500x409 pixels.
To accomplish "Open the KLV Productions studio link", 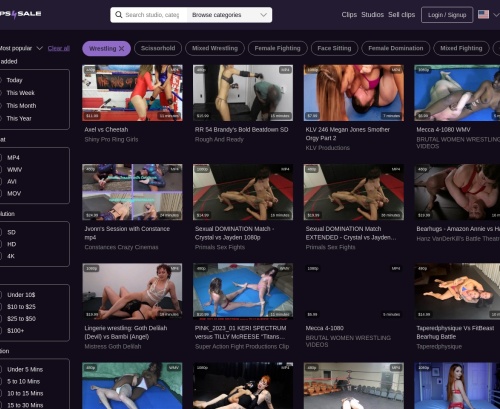I will click(327, 148).
